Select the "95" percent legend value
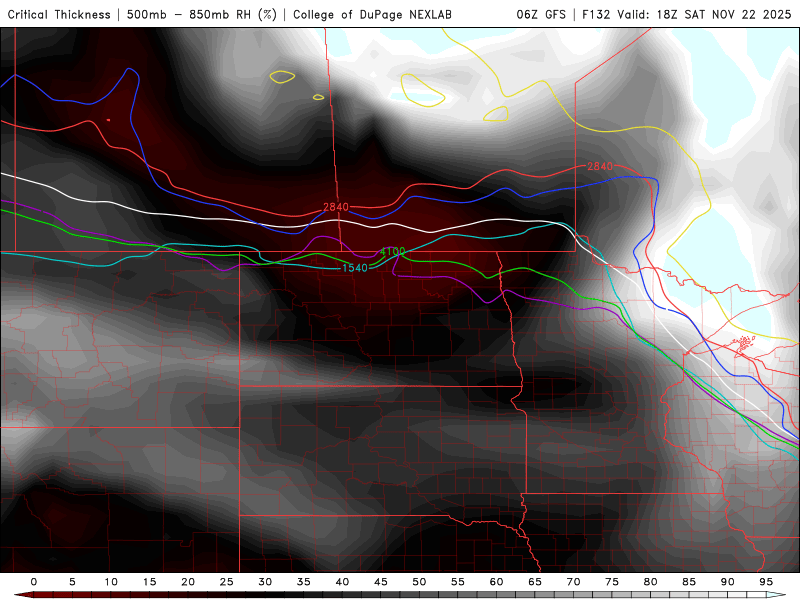The height and width of the screenshot is (600, 800). (766, 582)
